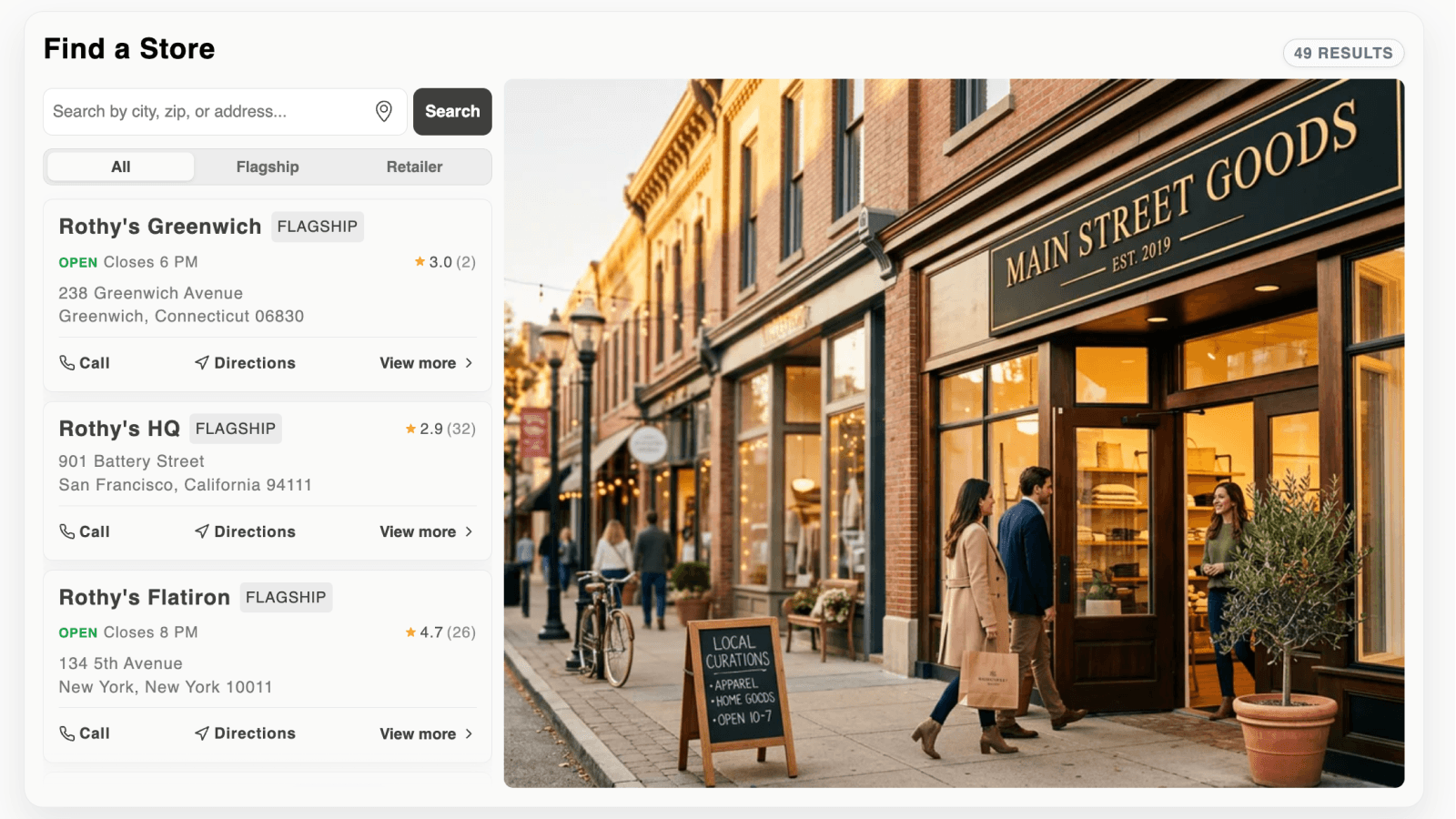
Task: Switch to the Flagship filter tab
Action: coord(268,167)
